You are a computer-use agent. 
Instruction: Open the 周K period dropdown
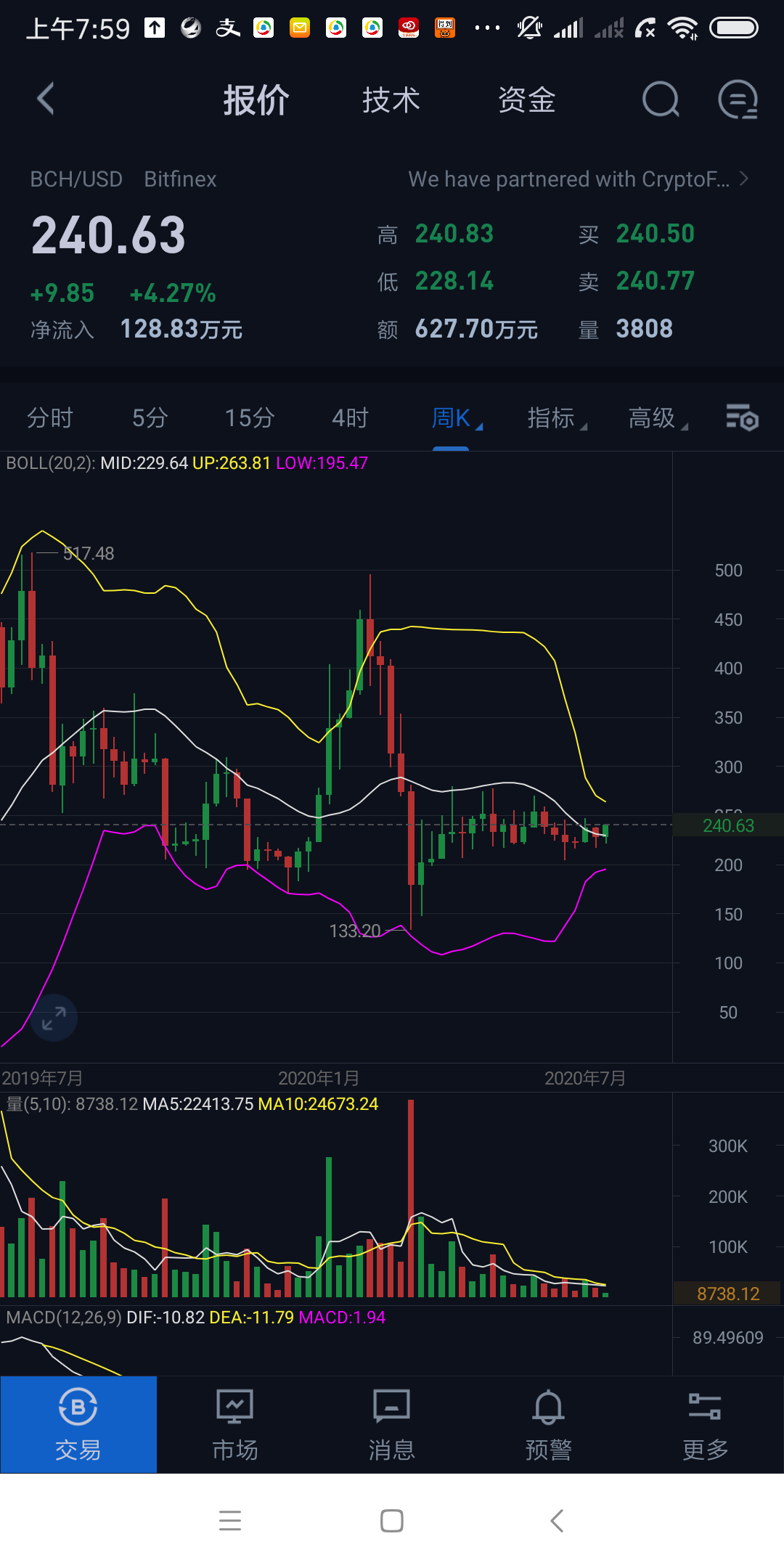457,418
